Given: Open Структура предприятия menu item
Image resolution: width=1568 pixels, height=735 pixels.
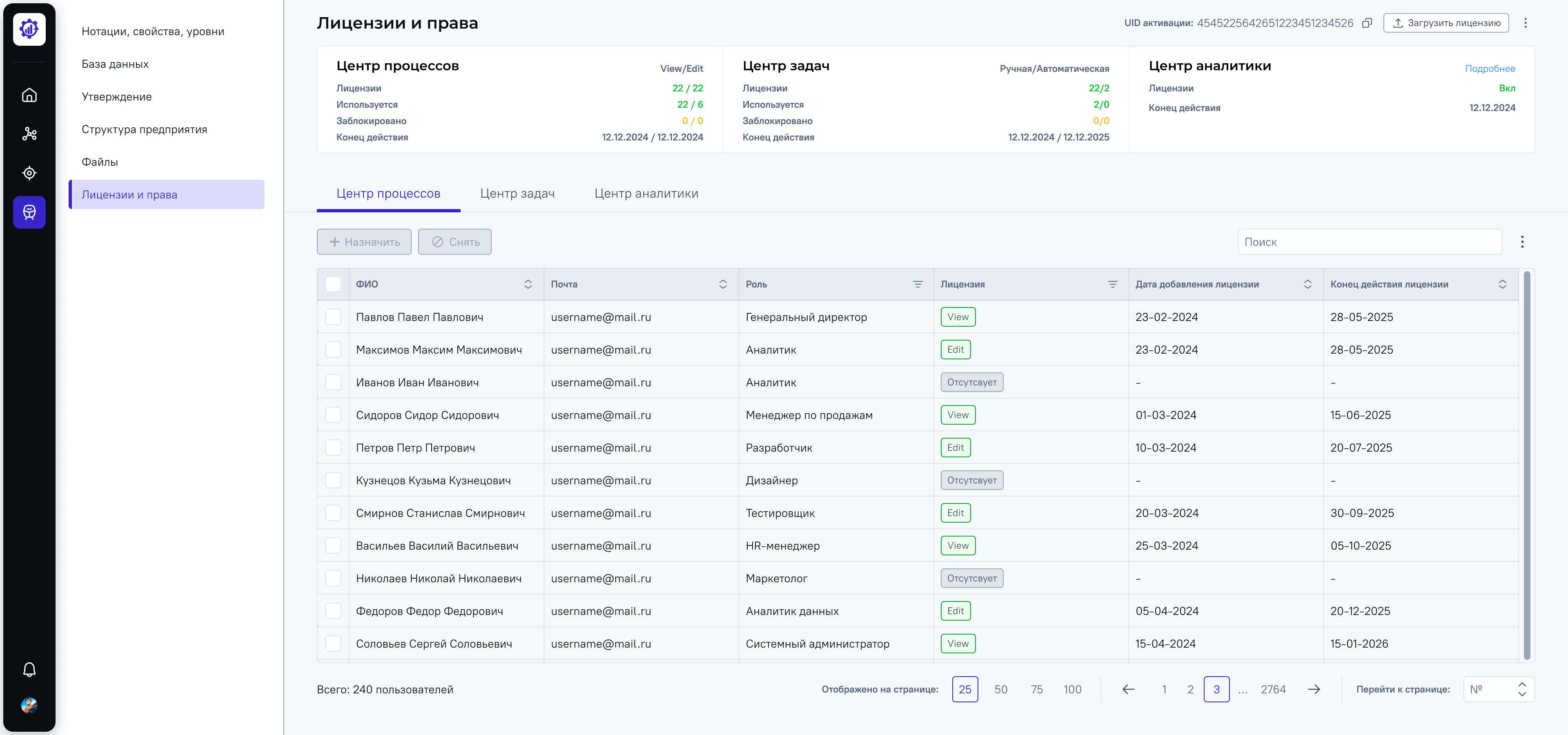Looking at the screenshot, I should (144, 129).
